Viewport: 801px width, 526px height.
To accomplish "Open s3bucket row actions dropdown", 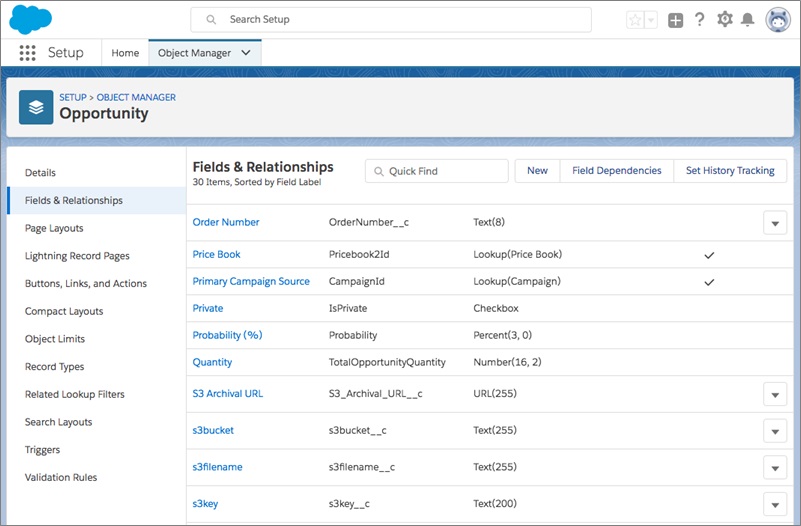I will [775, 432].
